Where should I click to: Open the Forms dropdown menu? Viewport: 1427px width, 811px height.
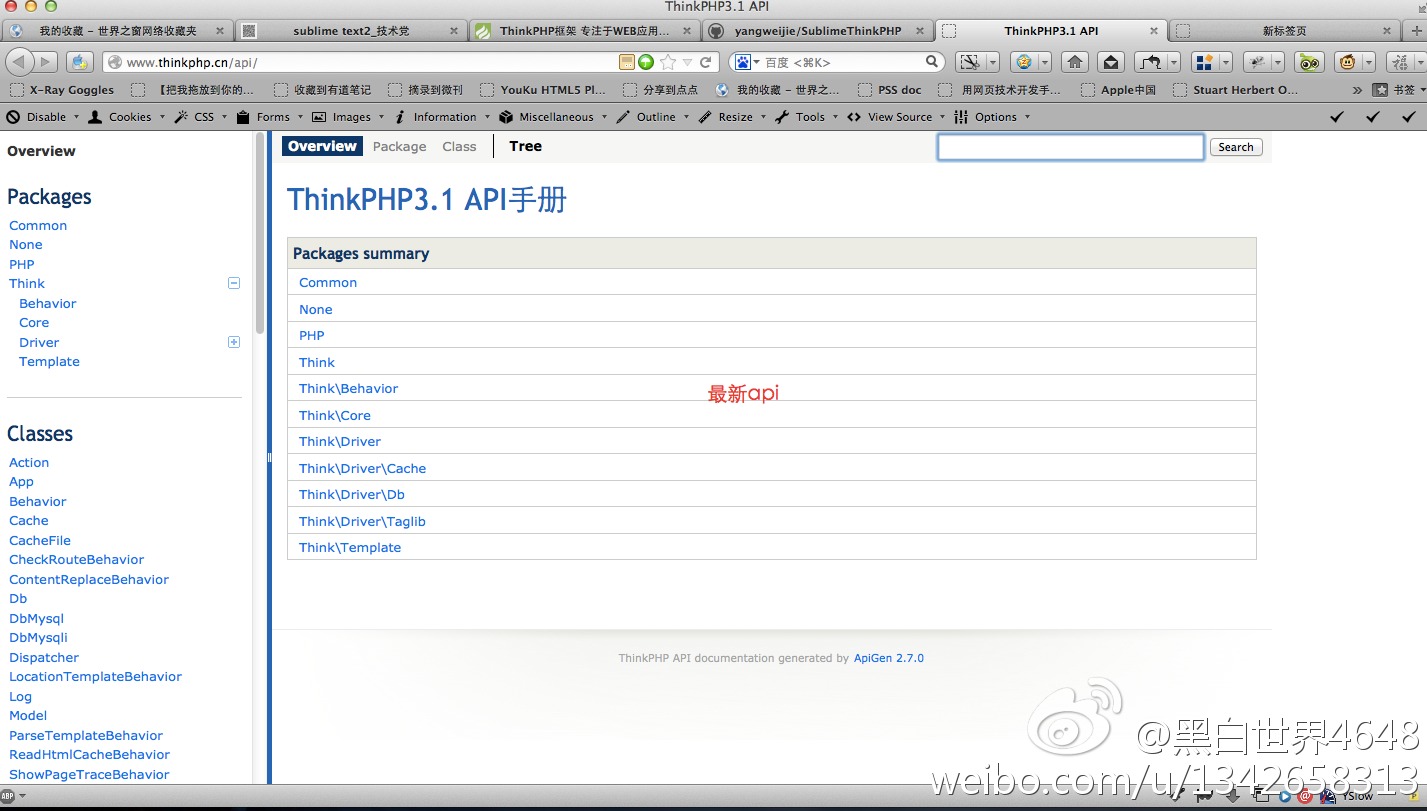point(268,117)
